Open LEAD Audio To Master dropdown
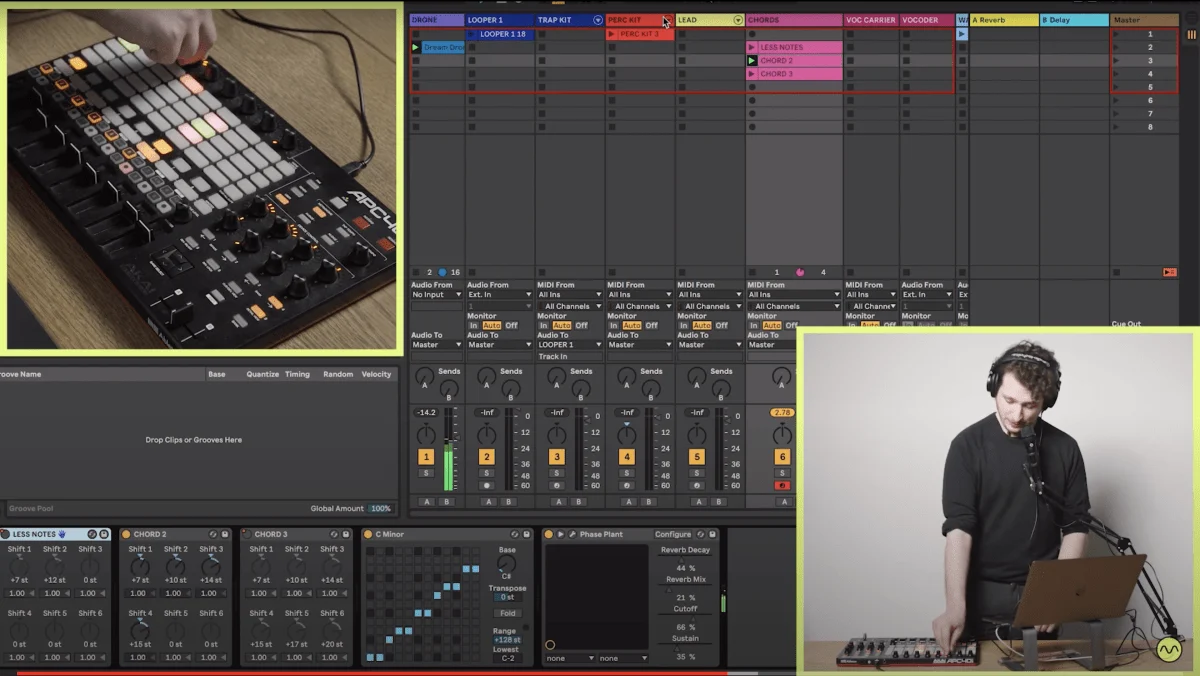Image resolution: width=1200 pixels, height=676 pixels. pyautogui.click(x=710, y=345)
